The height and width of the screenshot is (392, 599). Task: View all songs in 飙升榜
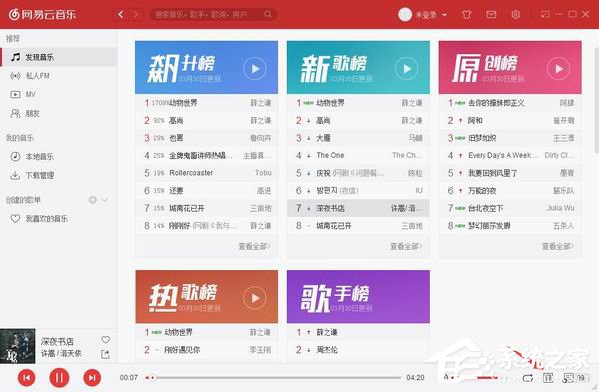(254, 246)
